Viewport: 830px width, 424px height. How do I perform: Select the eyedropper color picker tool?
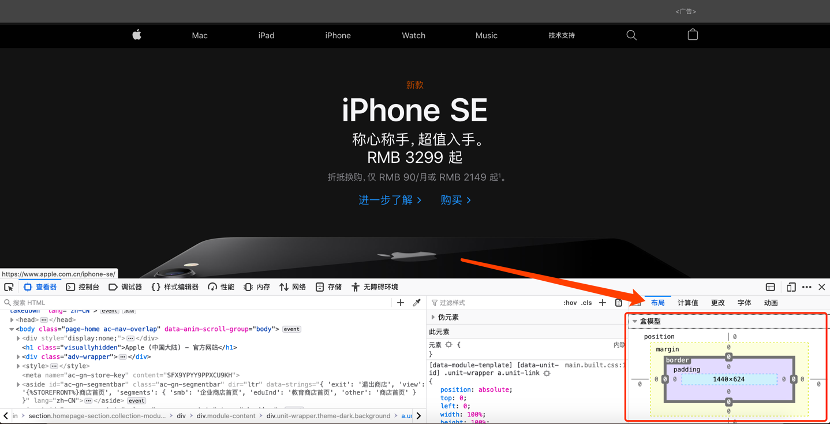417,303
